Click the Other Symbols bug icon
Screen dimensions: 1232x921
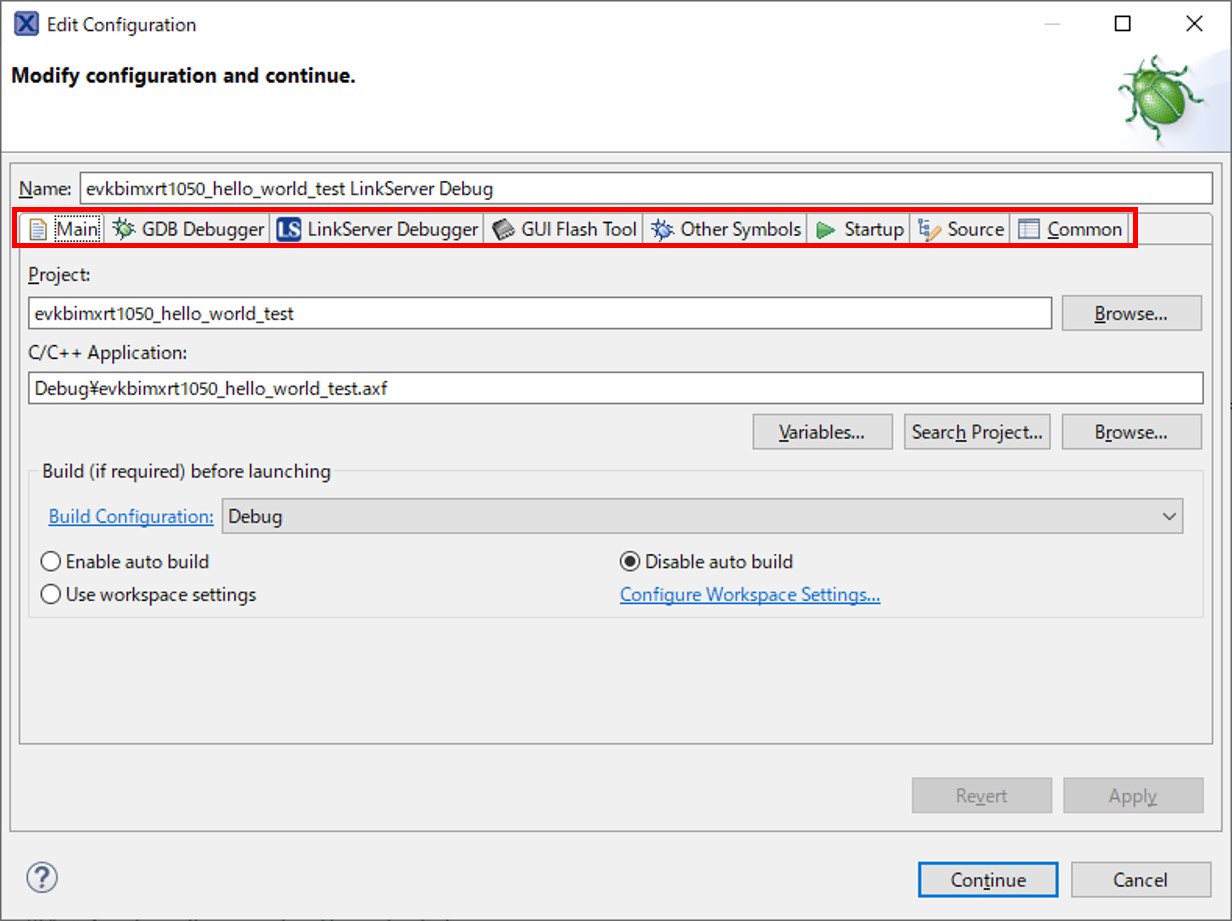[x=662, y=229]
